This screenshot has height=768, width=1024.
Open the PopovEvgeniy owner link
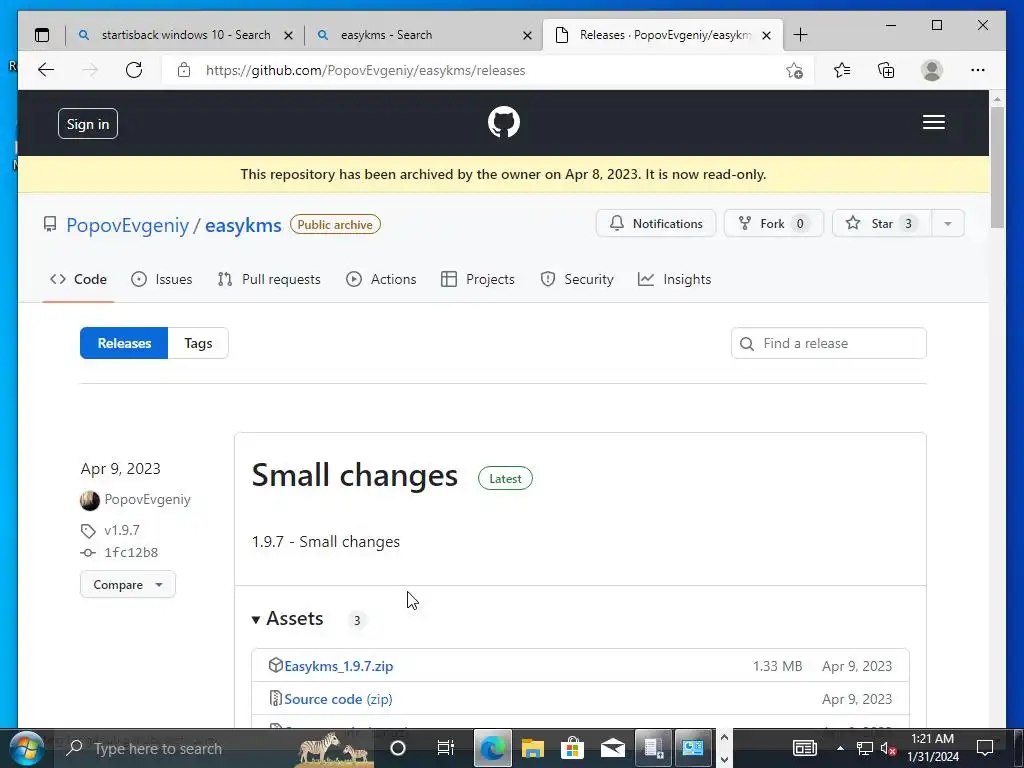pos(127,225)
